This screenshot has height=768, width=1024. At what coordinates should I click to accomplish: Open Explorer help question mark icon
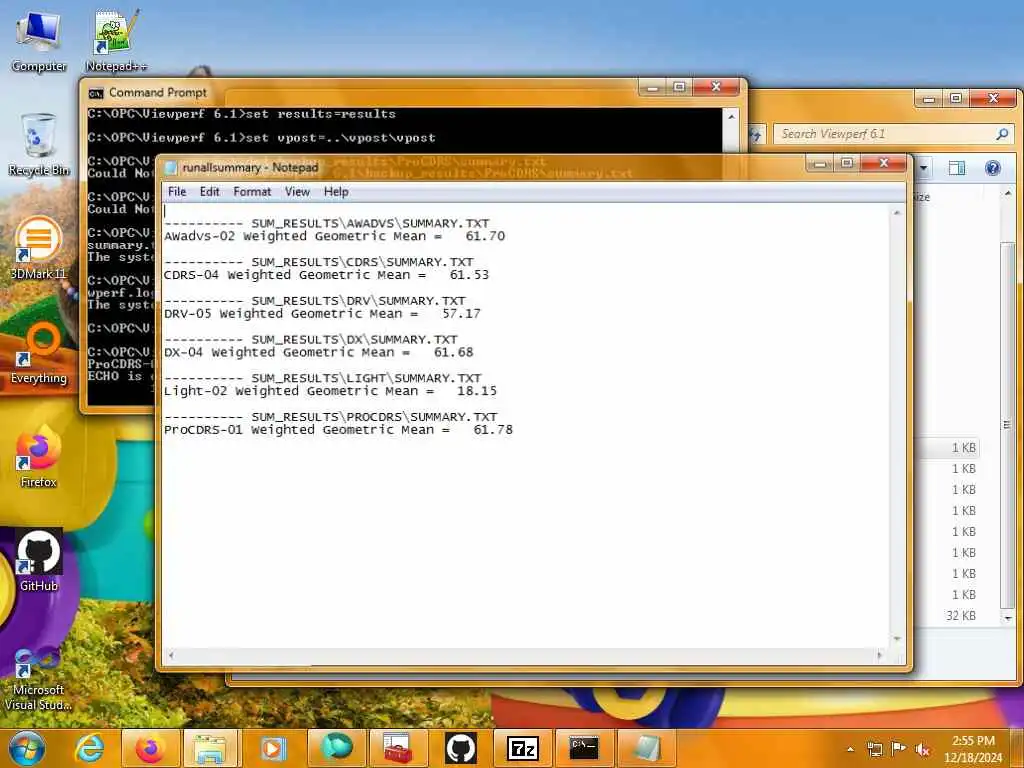point(993,168)
